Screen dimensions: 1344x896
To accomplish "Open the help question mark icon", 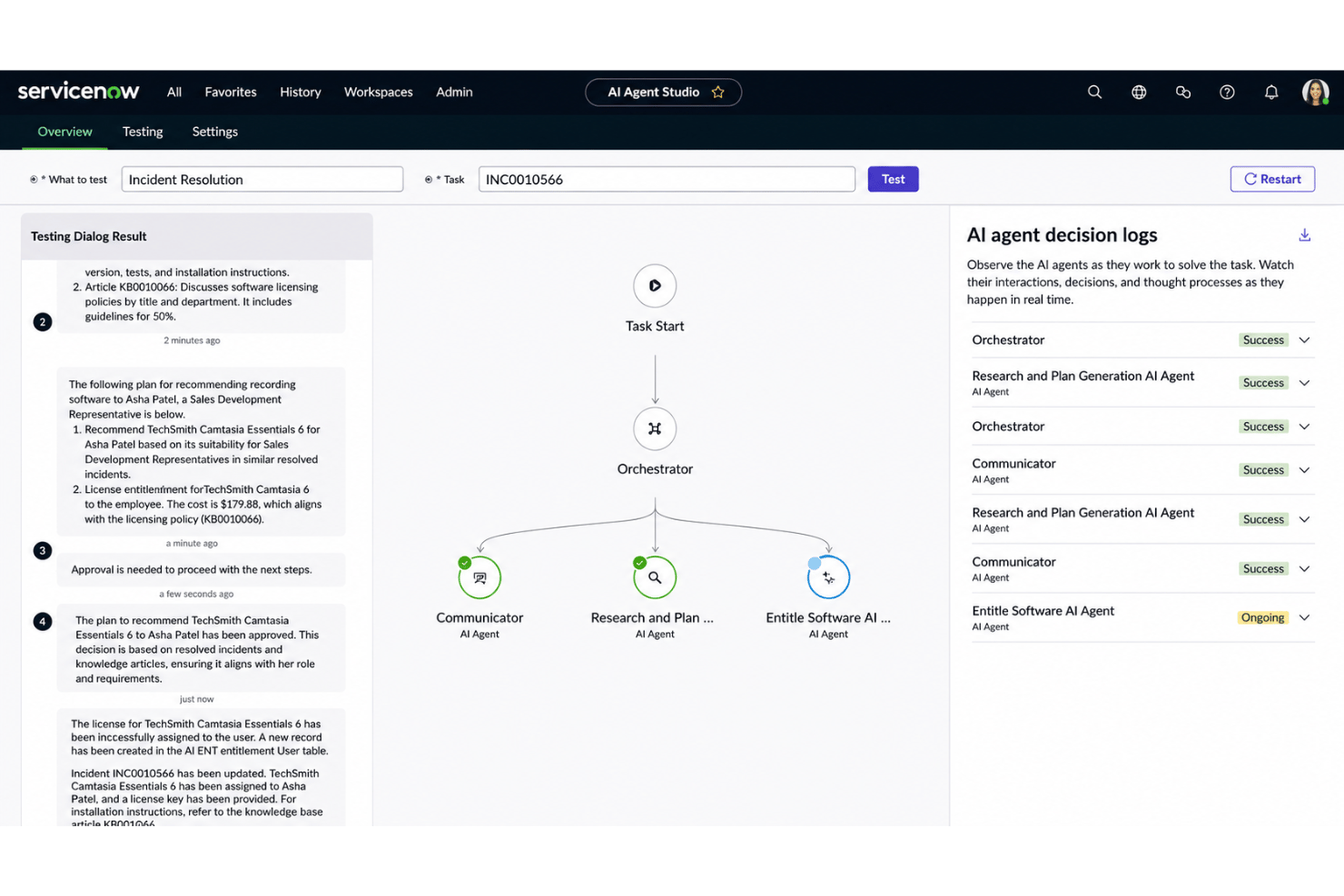I will point(1227,92).
